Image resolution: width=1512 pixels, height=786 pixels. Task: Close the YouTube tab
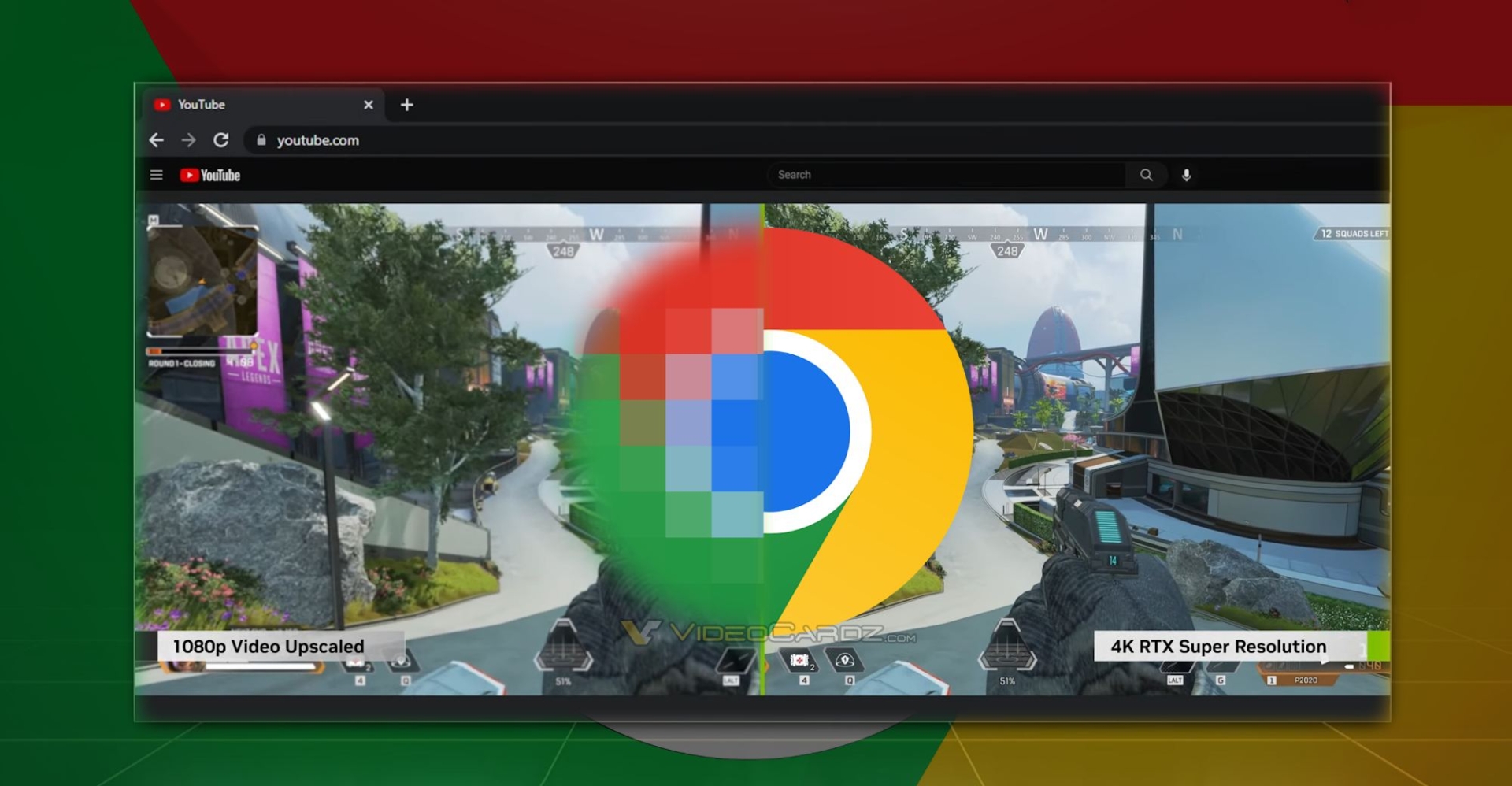coord(368,105)
